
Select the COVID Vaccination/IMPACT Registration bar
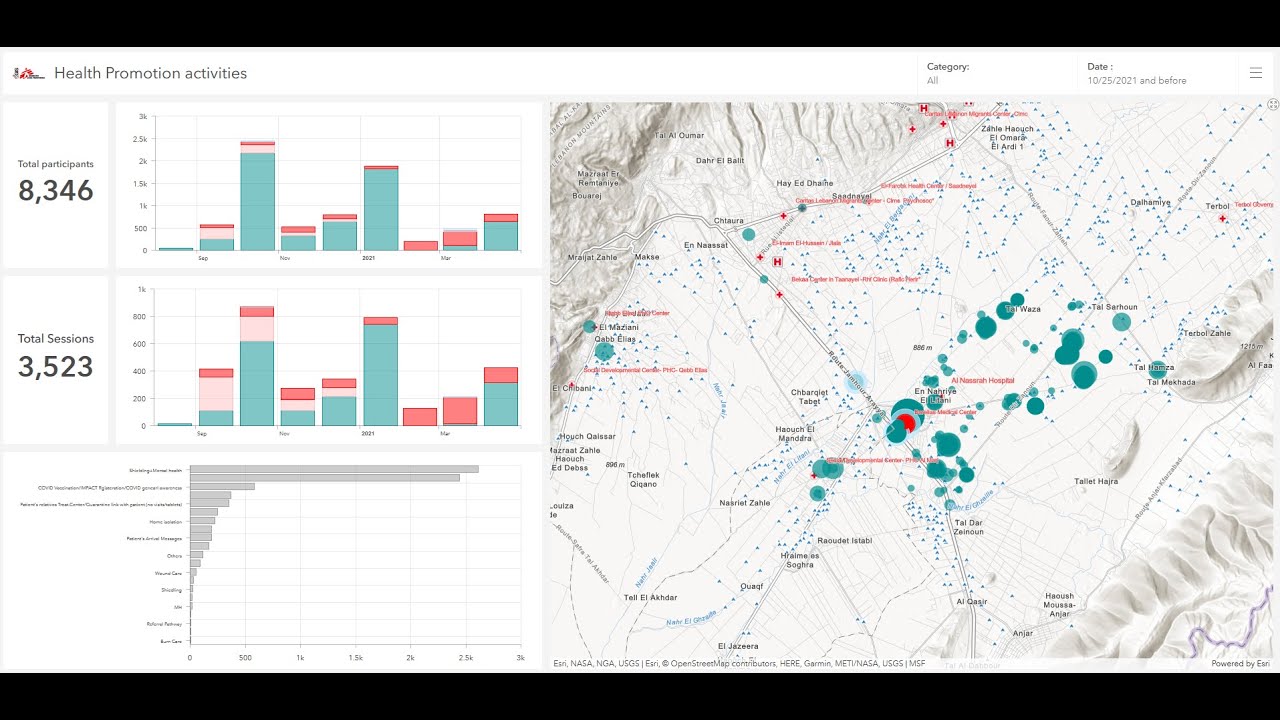(222, 487)
